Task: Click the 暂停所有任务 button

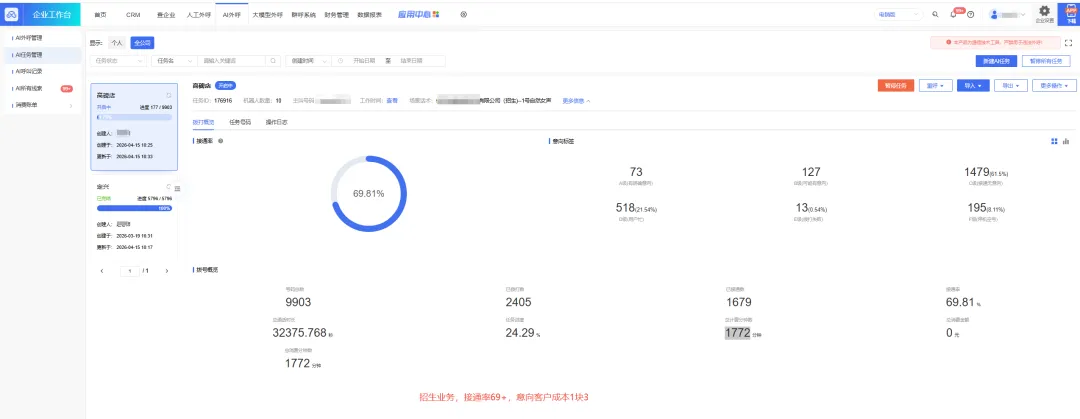Action: click(1046, 61)
